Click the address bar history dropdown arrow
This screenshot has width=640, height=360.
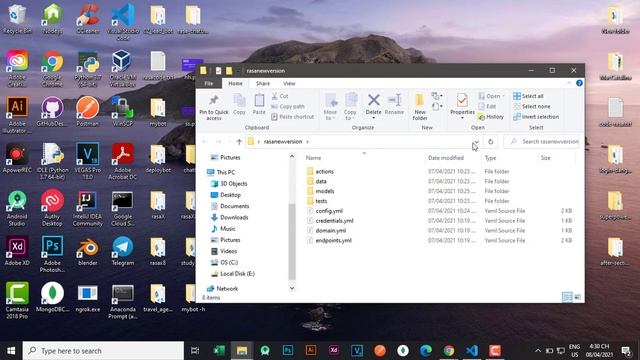pyautogui.click(x=476, y=142)
